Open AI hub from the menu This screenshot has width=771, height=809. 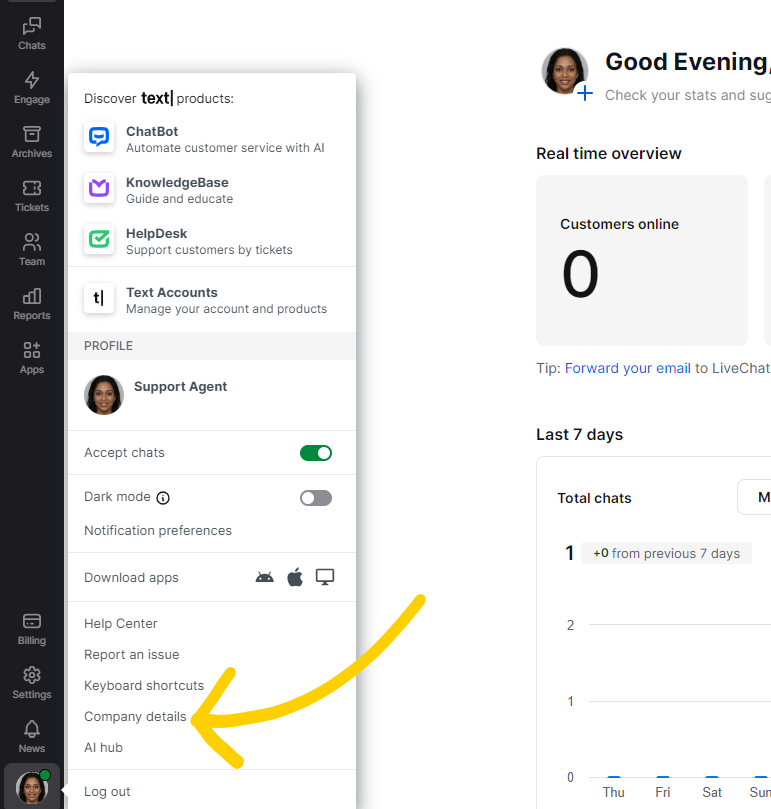tap(103, 747)
